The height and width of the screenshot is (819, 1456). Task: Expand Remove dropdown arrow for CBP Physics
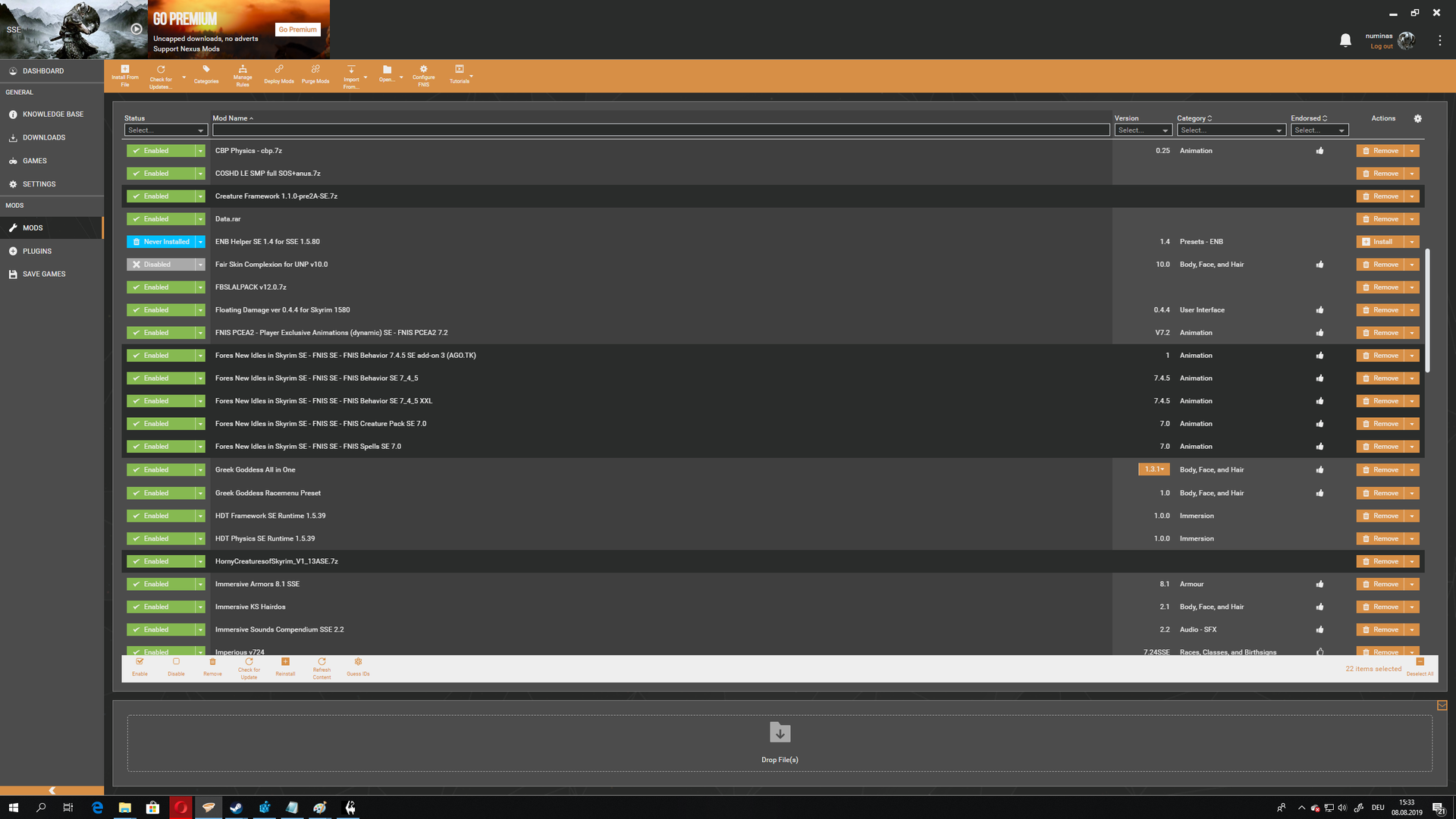(1412, 151)
